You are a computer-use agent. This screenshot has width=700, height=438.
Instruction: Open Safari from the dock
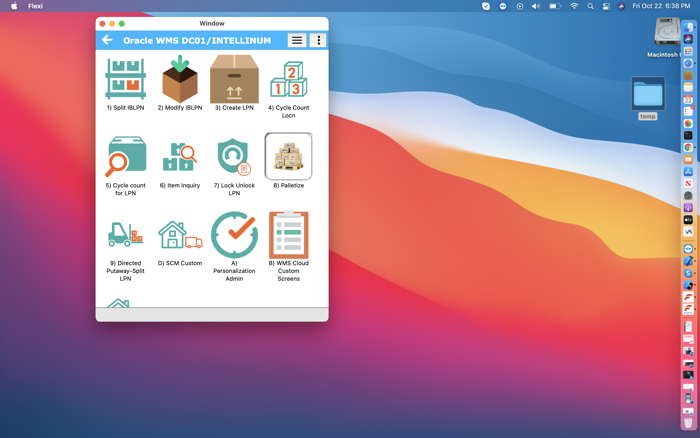point(688,63)
